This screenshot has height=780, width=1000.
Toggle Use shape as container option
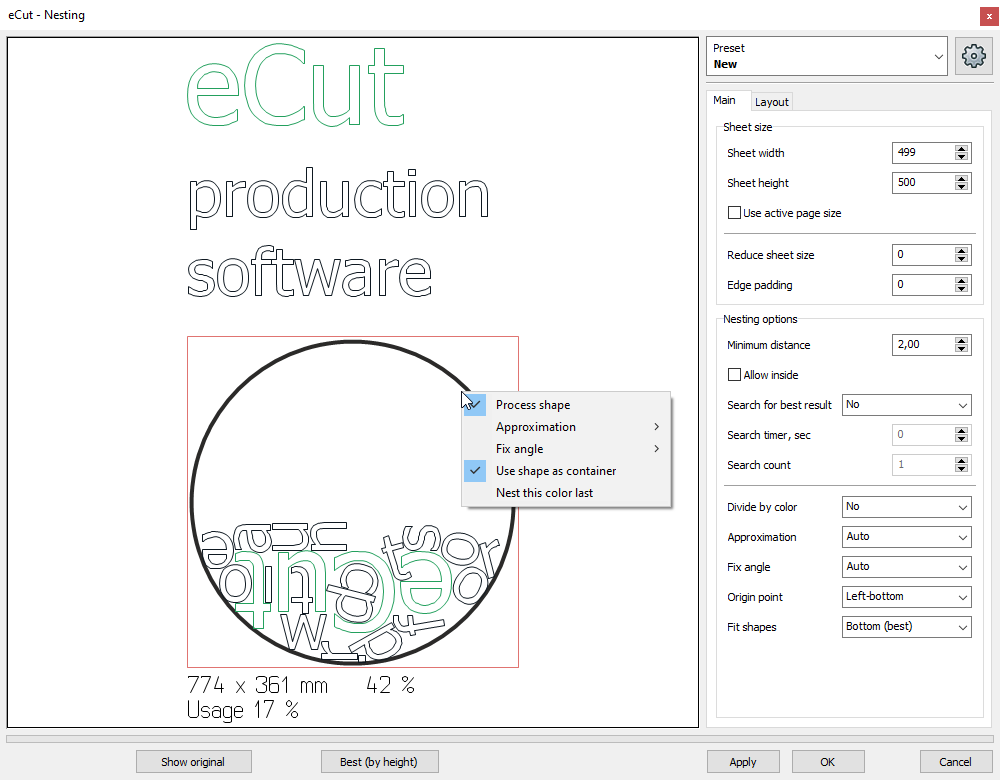coord(555,471)
